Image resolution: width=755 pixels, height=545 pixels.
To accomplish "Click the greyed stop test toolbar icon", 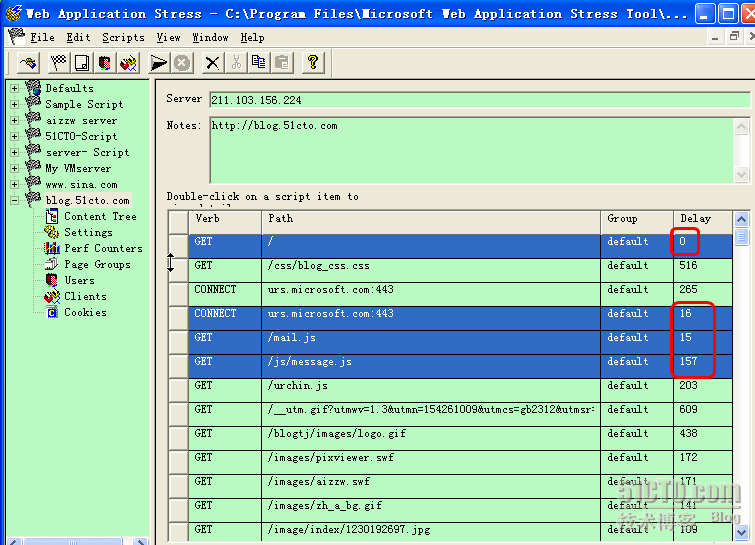I will (182, 63).
